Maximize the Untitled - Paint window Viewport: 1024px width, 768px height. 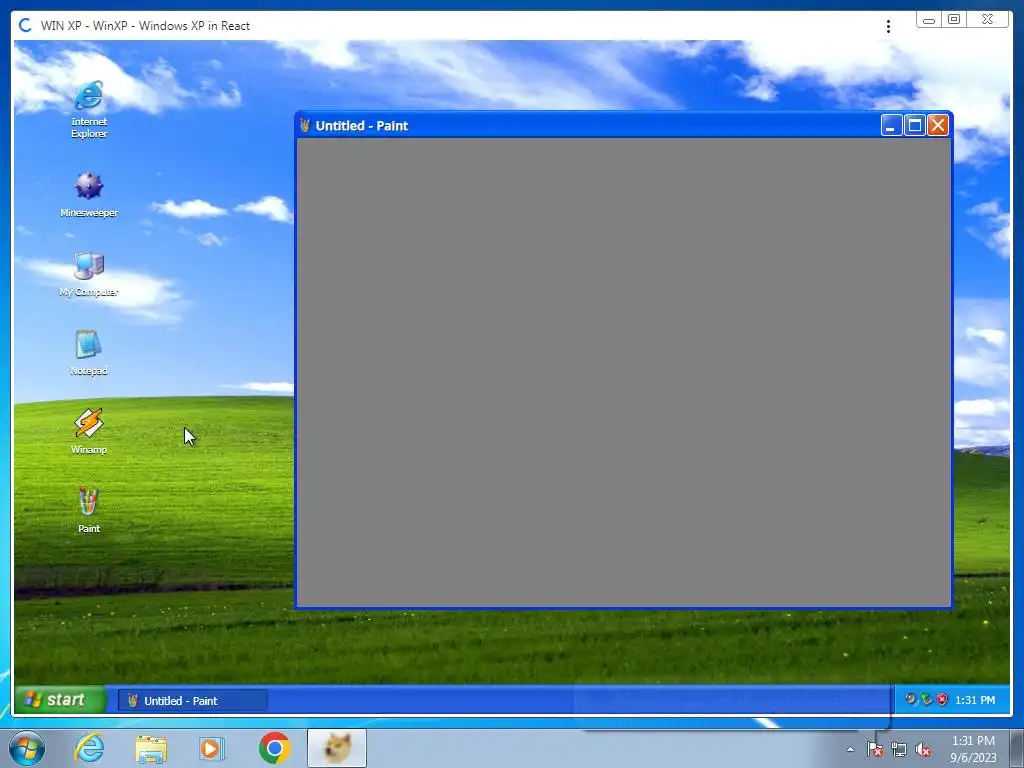tap(915, 125)
